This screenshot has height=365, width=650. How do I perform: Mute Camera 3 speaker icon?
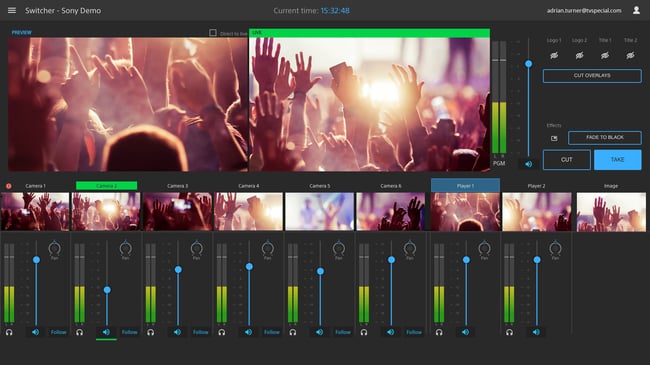(177, 332)
